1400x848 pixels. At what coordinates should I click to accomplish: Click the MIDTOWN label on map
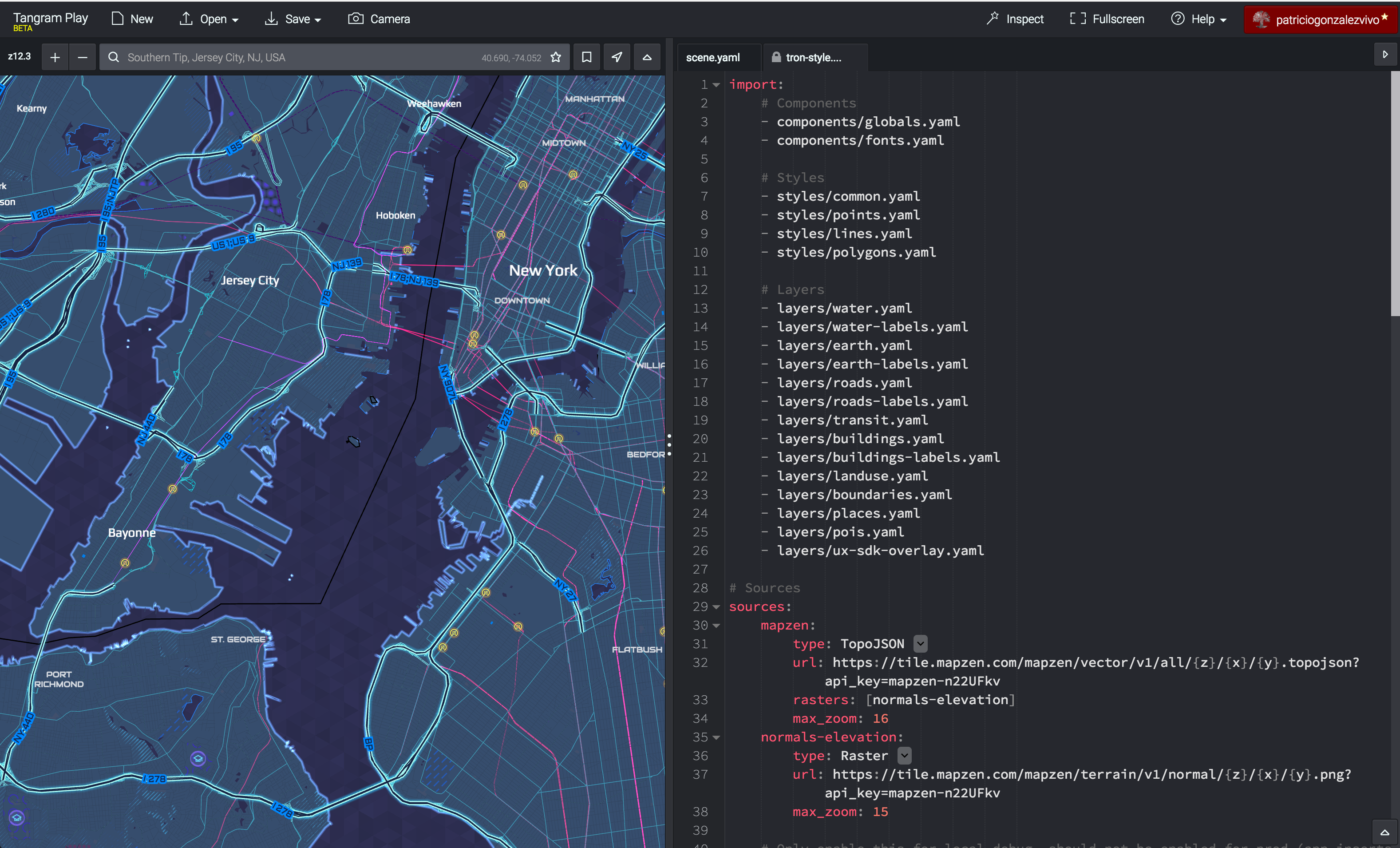click(563, 143)
